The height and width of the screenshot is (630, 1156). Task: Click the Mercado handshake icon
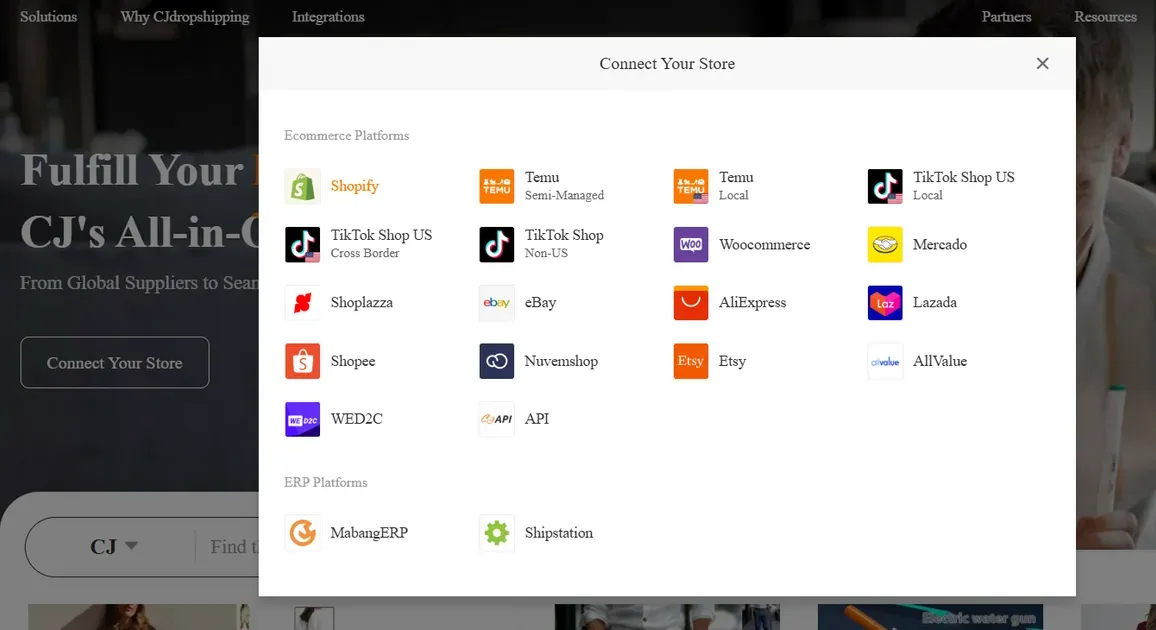tap(885, 245)
